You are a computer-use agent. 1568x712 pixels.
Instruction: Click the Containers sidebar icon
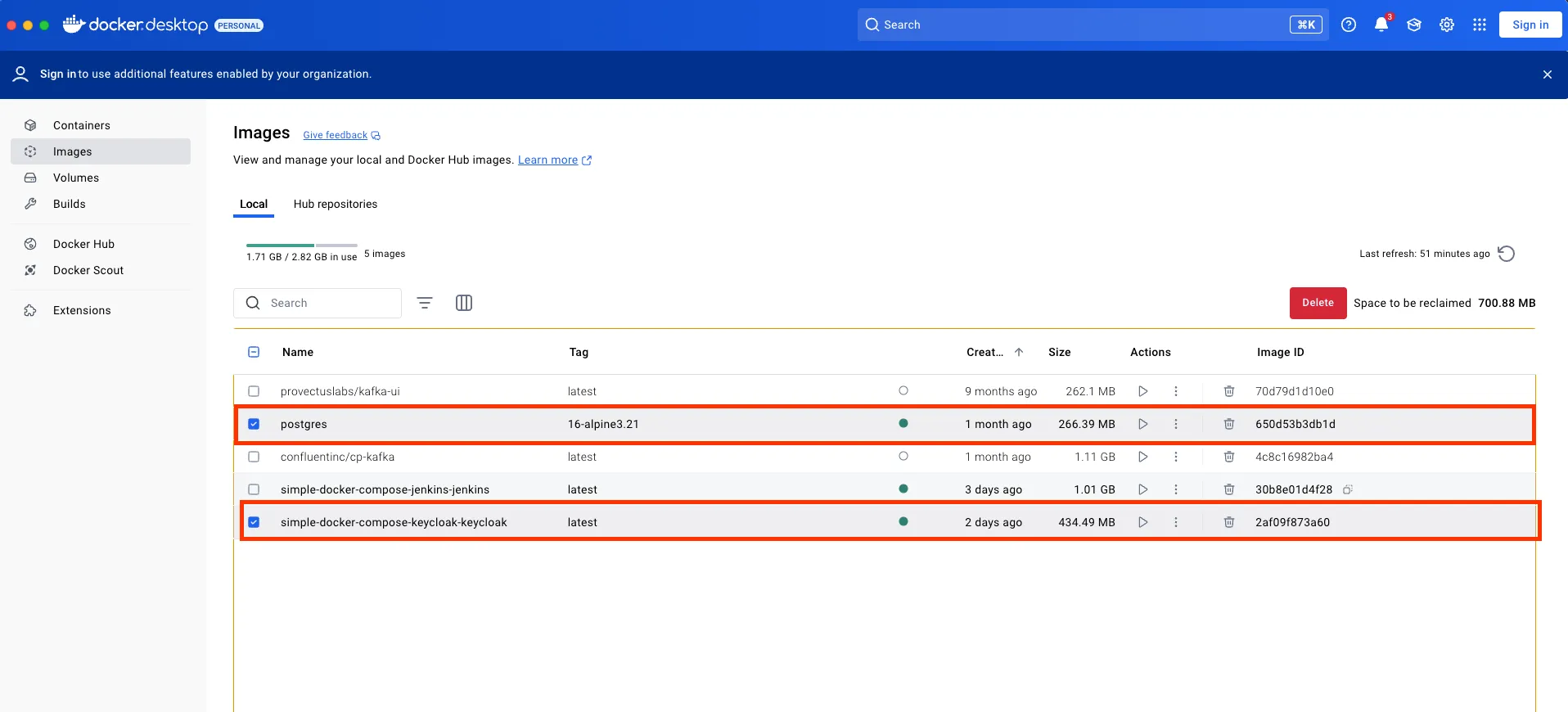pyautogui.click(x=30, y=125)
